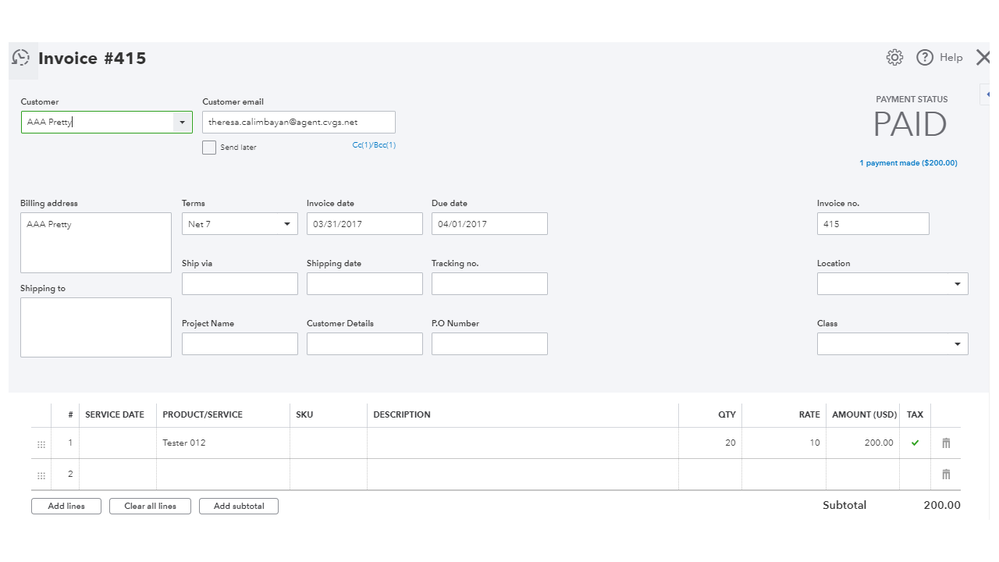Image resolution: width=999 pixels, height=562 pixels.
Task: Click the Invoice date field
Action: [364, 224]
